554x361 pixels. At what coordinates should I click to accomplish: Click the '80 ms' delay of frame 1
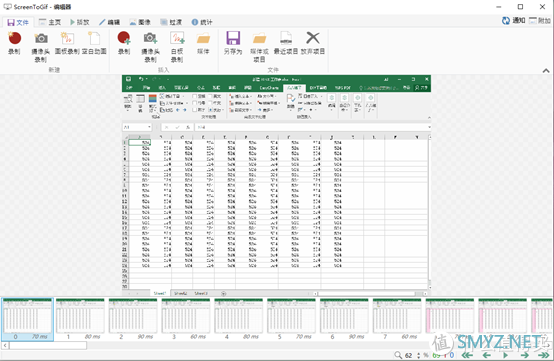(x=93, y=337)
